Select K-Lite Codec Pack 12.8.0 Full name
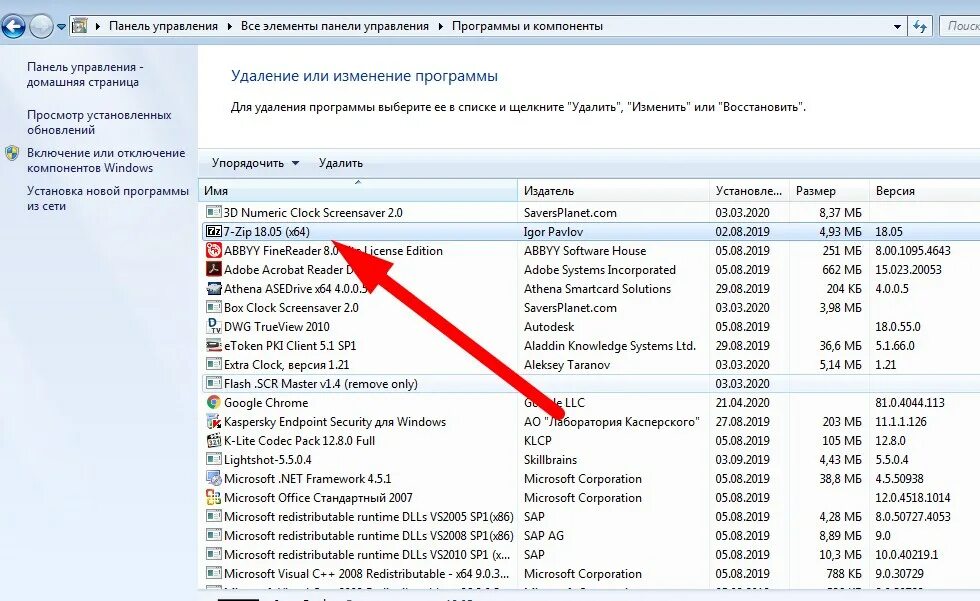980x601 pixels. pos(299,441)
